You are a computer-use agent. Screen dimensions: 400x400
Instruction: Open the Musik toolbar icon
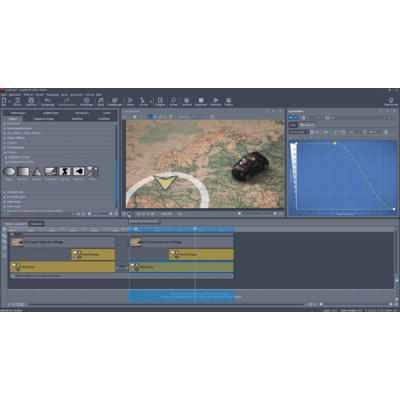[101, 100]
